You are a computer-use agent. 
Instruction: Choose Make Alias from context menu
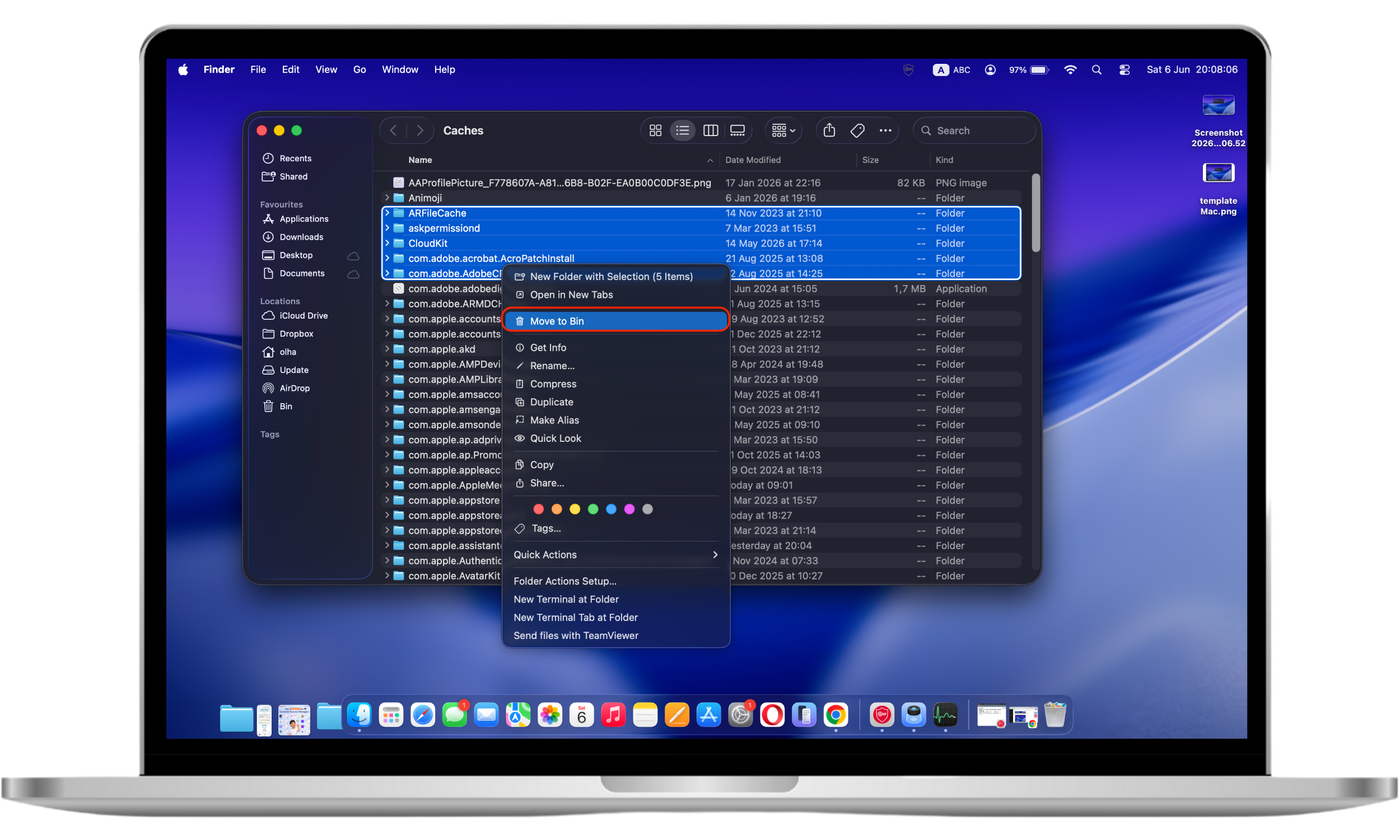[615, 420]
